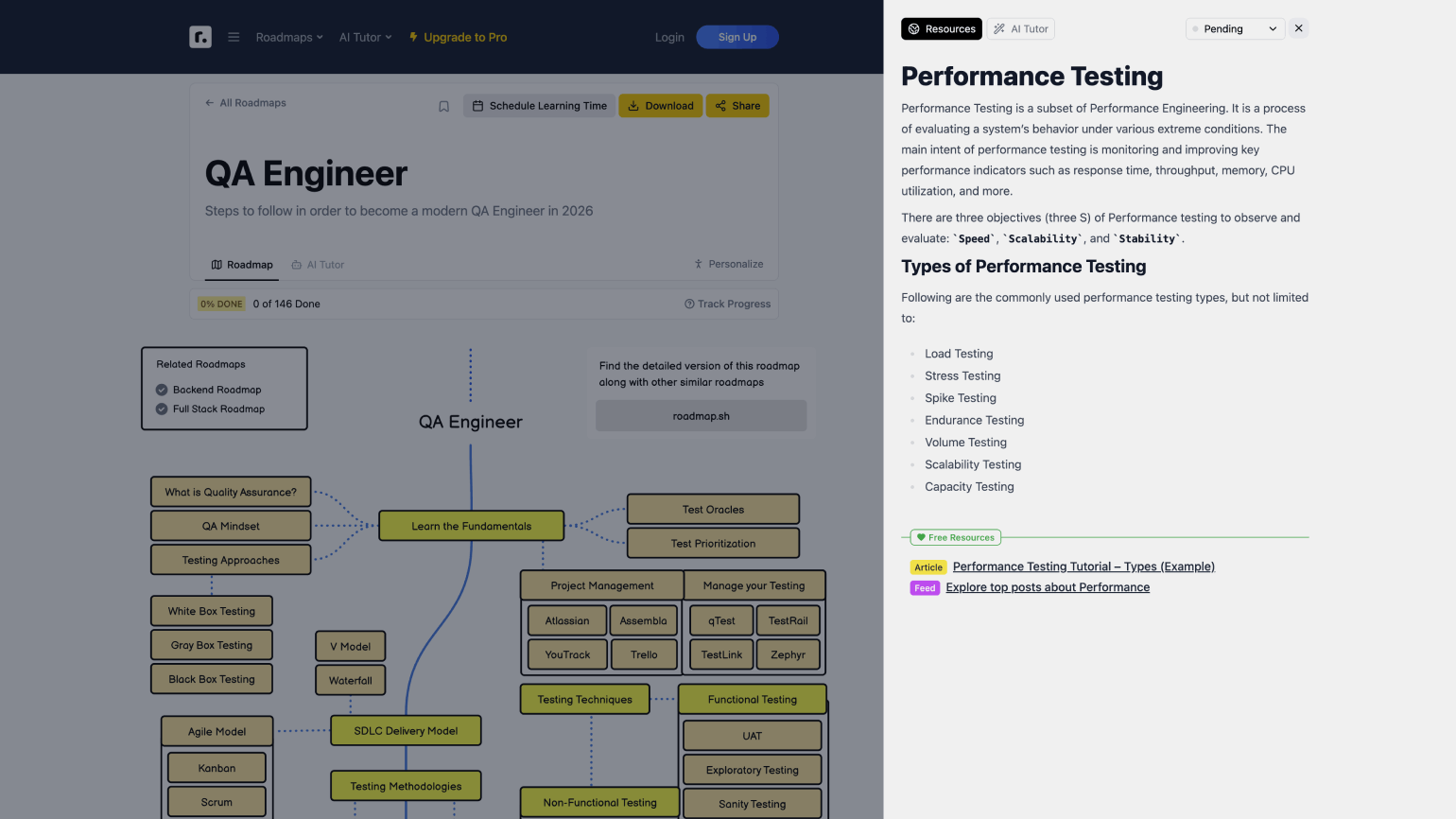Open Schedule Learning Time
This screenshot has width=1456, height=819.
pyautogui.click(x=539, y=106)
